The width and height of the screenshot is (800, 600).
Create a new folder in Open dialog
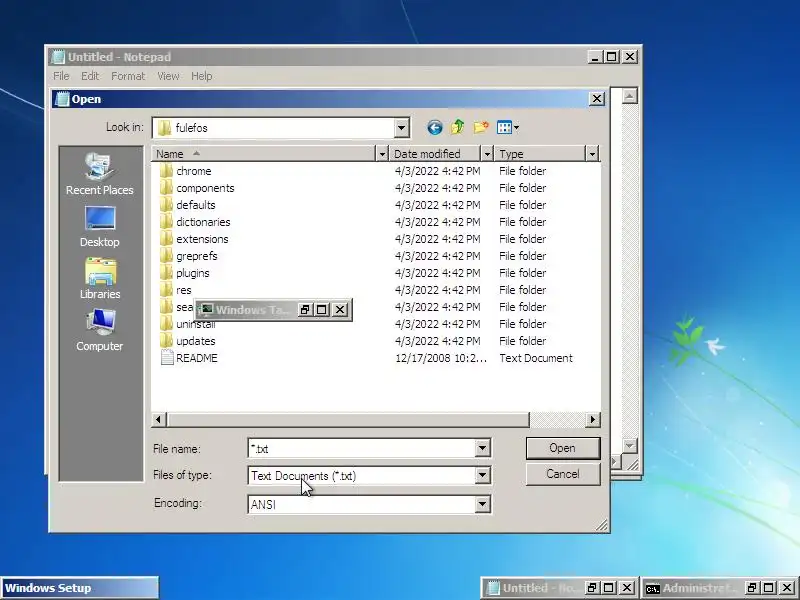coord(481,127)
